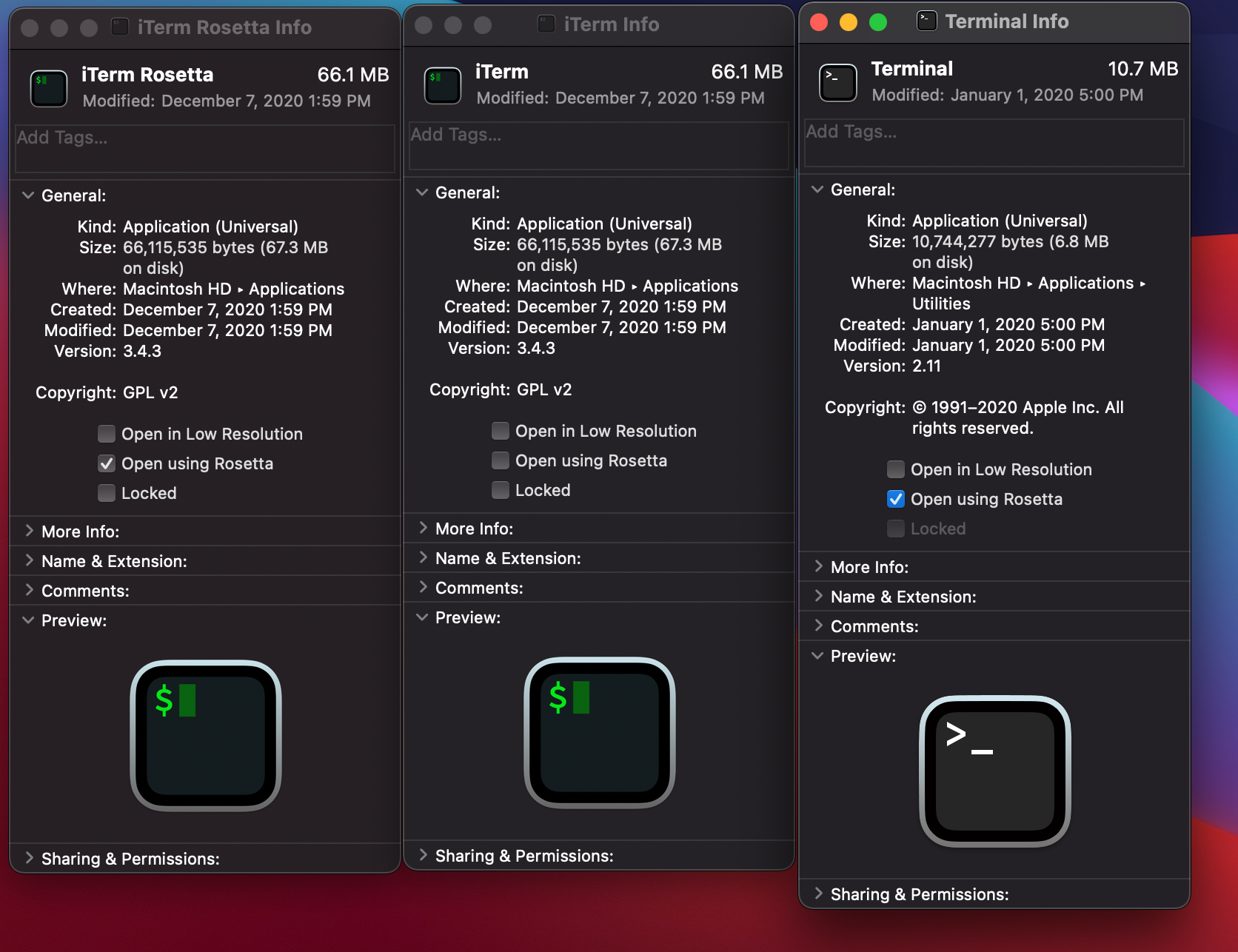Toggle Locked checkbox in iTerm Info
Image resolution: width=1238 pixels, height=952 pixels.
point(501,490)
